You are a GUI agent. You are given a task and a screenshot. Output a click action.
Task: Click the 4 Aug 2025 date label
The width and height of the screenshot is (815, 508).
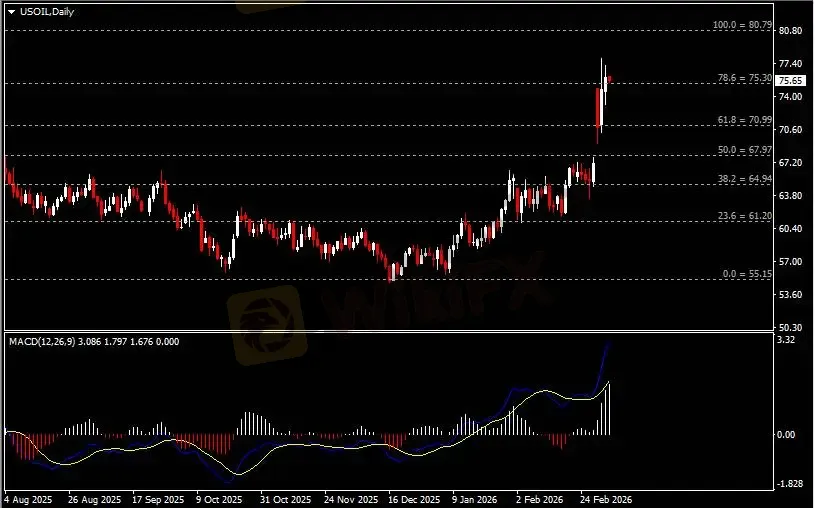click(28, 500)
